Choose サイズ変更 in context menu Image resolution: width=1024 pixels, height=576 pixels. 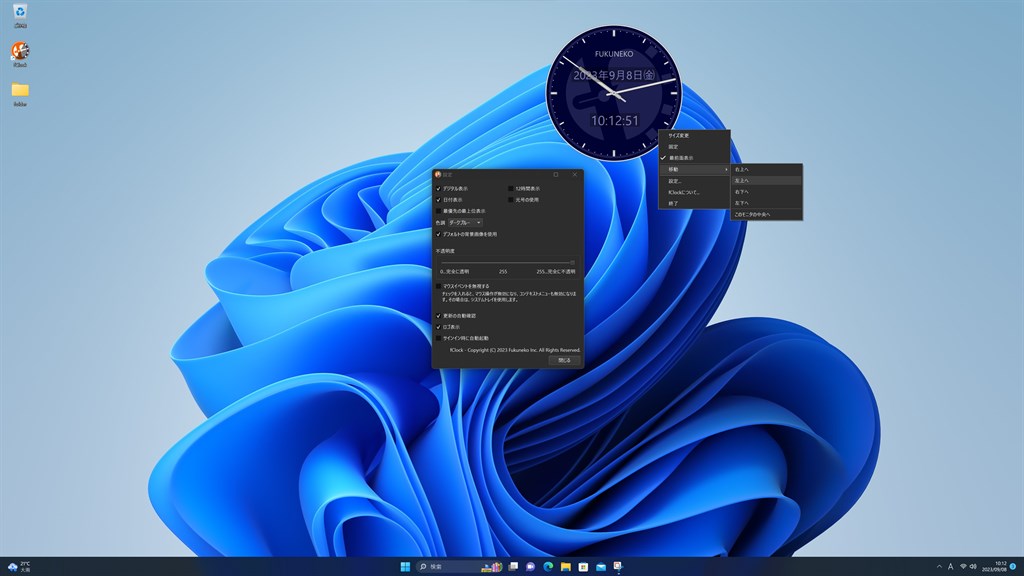[694, 135]
